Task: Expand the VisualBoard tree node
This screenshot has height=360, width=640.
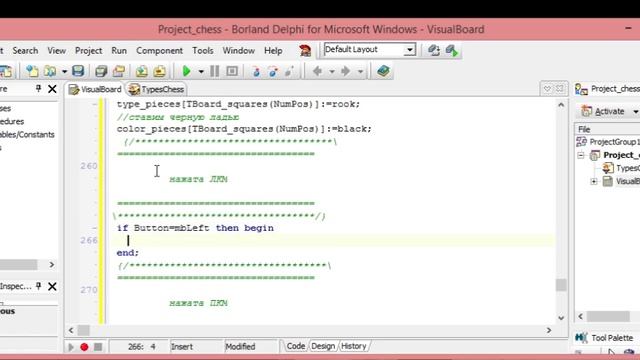Action: (594, 181)
